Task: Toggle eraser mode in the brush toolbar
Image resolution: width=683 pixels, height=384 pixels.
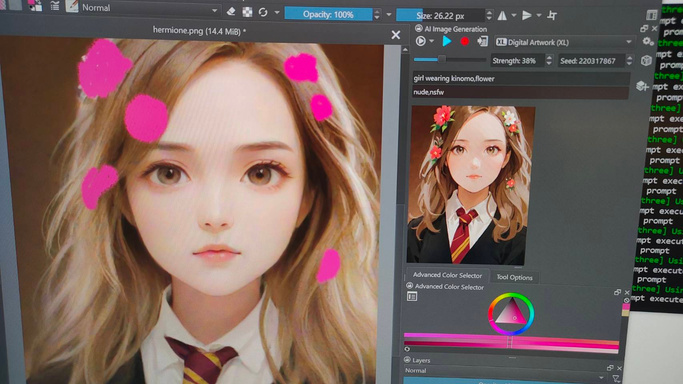Action: (231, 12)
